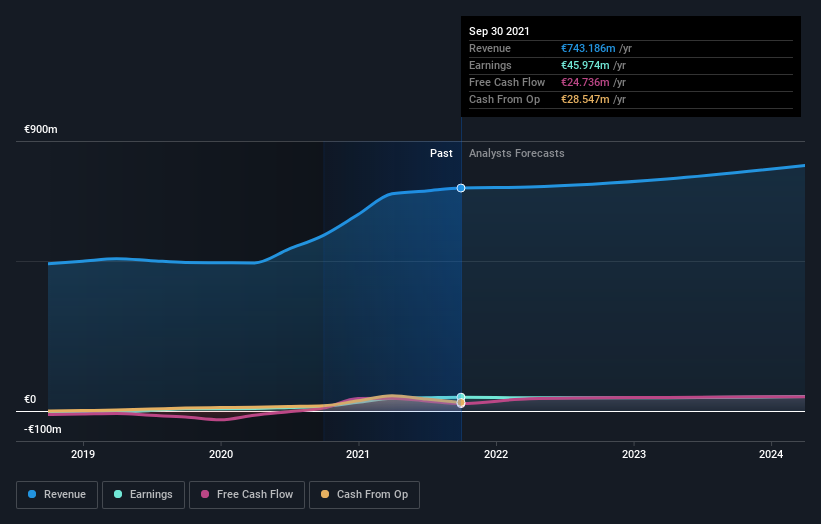This screenshot has width=821, height=524.
Task: Click the orange Cash From Op data point
Action: coord(461,403)
